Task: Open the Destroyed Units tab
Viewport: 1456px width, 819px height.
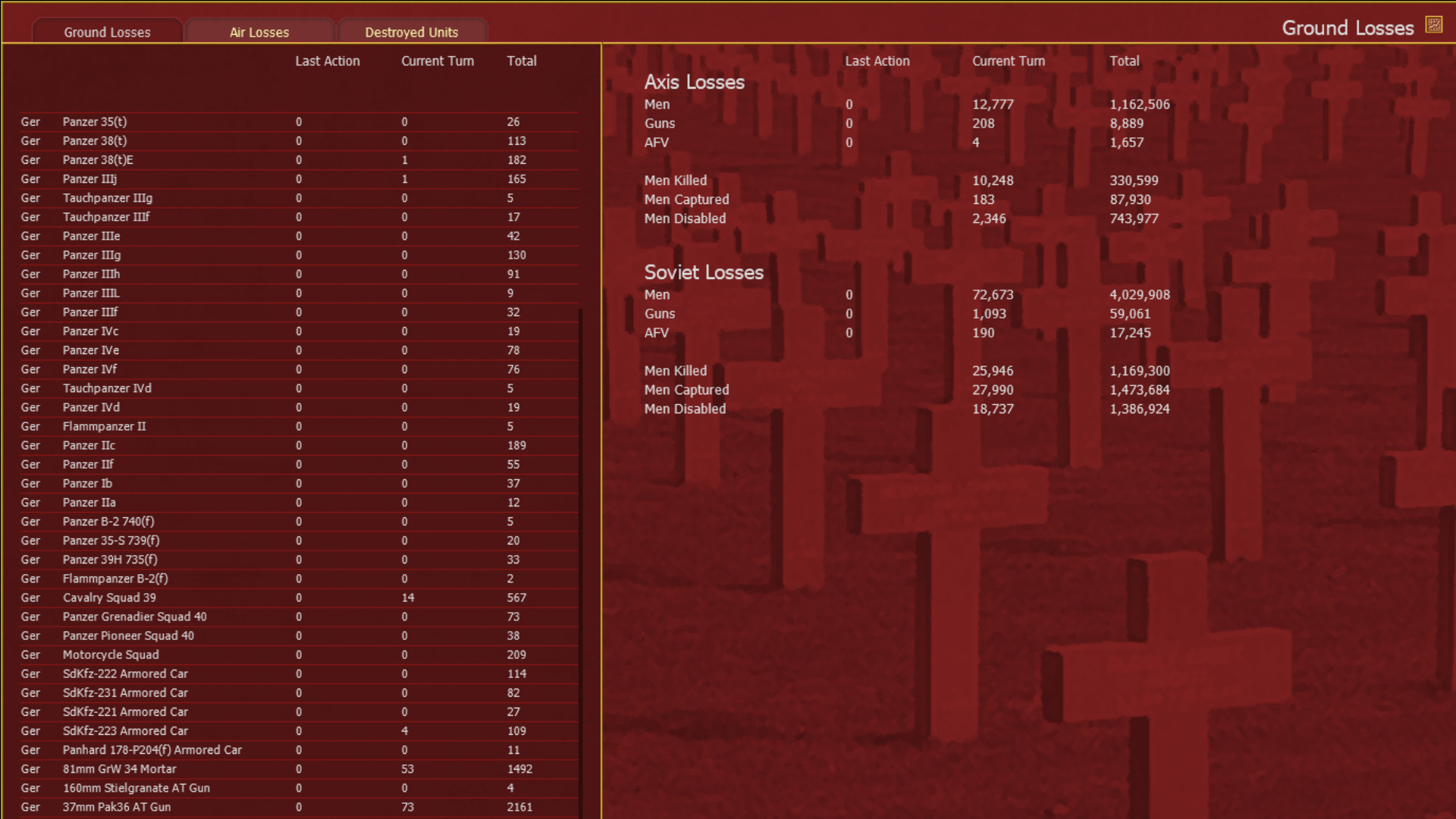Action: (x=411, y=32)
